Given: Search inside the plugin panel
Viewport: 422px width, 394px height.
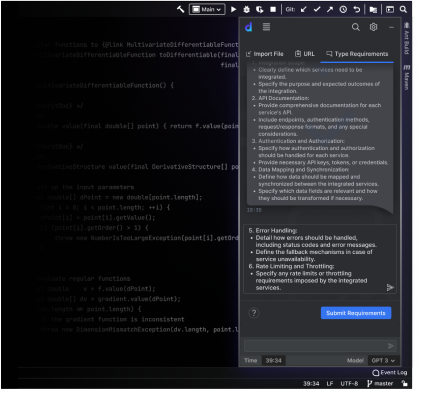Looking at the screenshot, I should [x=356, y=27].
